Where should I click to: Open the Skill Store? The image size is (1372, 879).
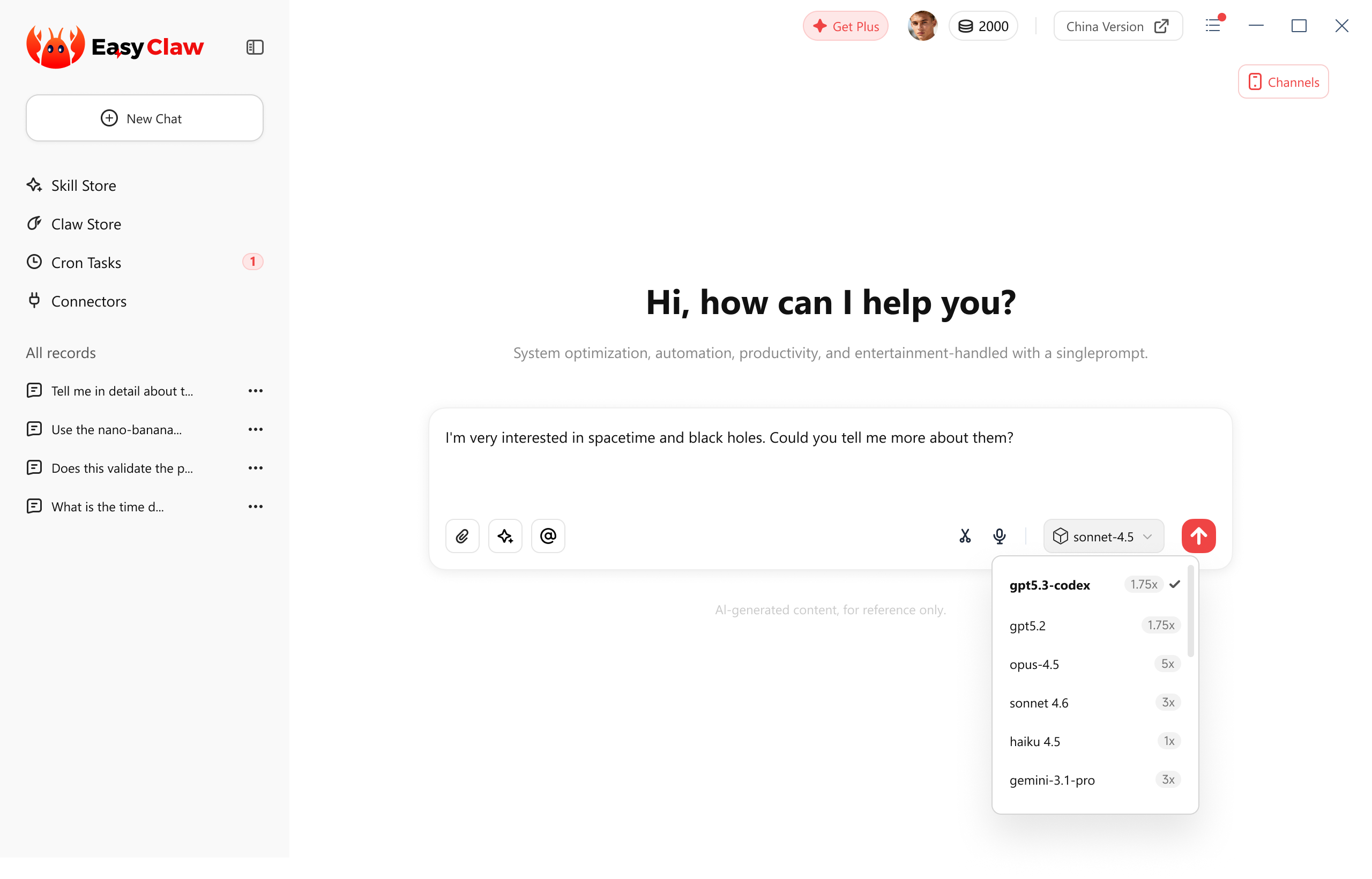point(71,185)
